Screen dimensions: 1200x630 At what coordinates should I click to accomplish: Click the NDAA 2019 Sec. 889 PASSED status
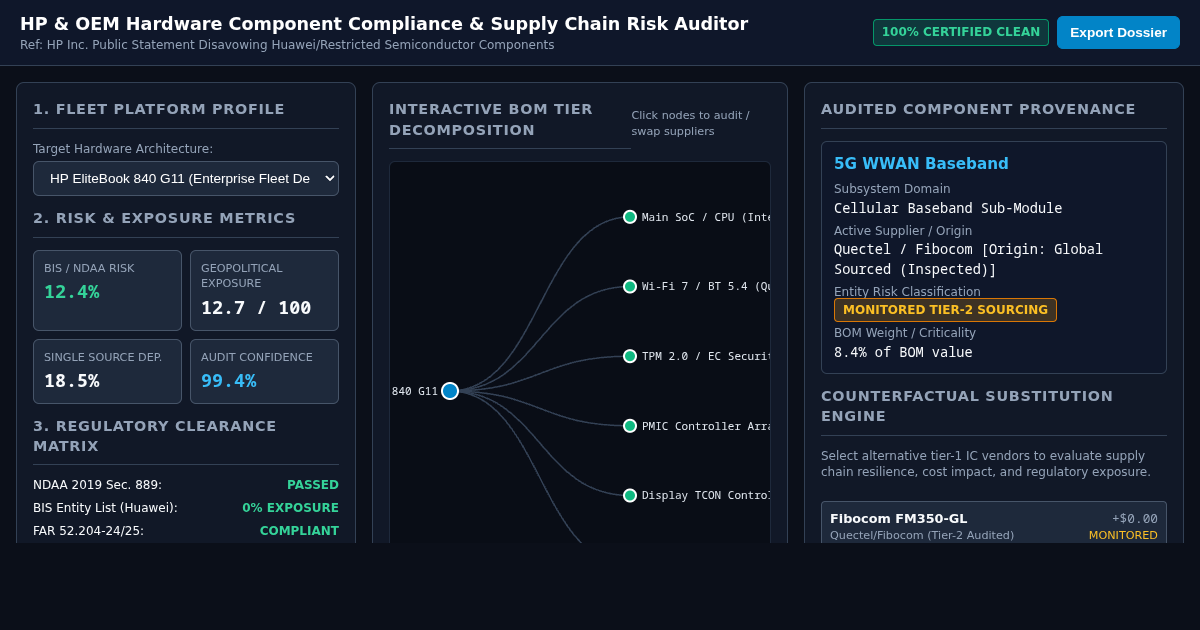(x=313, y=485)
